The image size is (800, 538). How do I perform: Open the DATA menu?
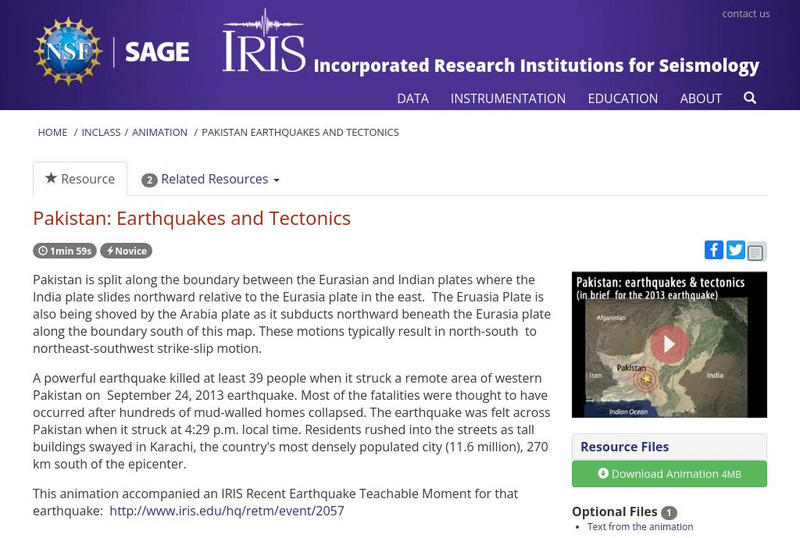(x=413, y=99)
